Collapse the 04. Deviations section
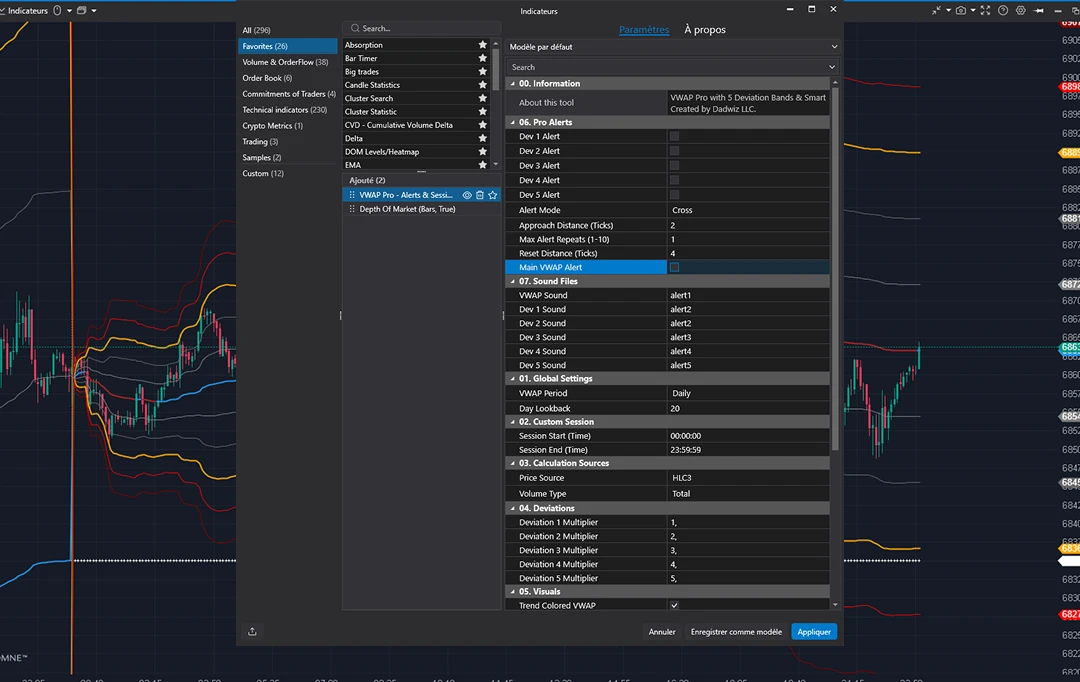The width and height of the screenshot is (1080, 682). (512, 508)
